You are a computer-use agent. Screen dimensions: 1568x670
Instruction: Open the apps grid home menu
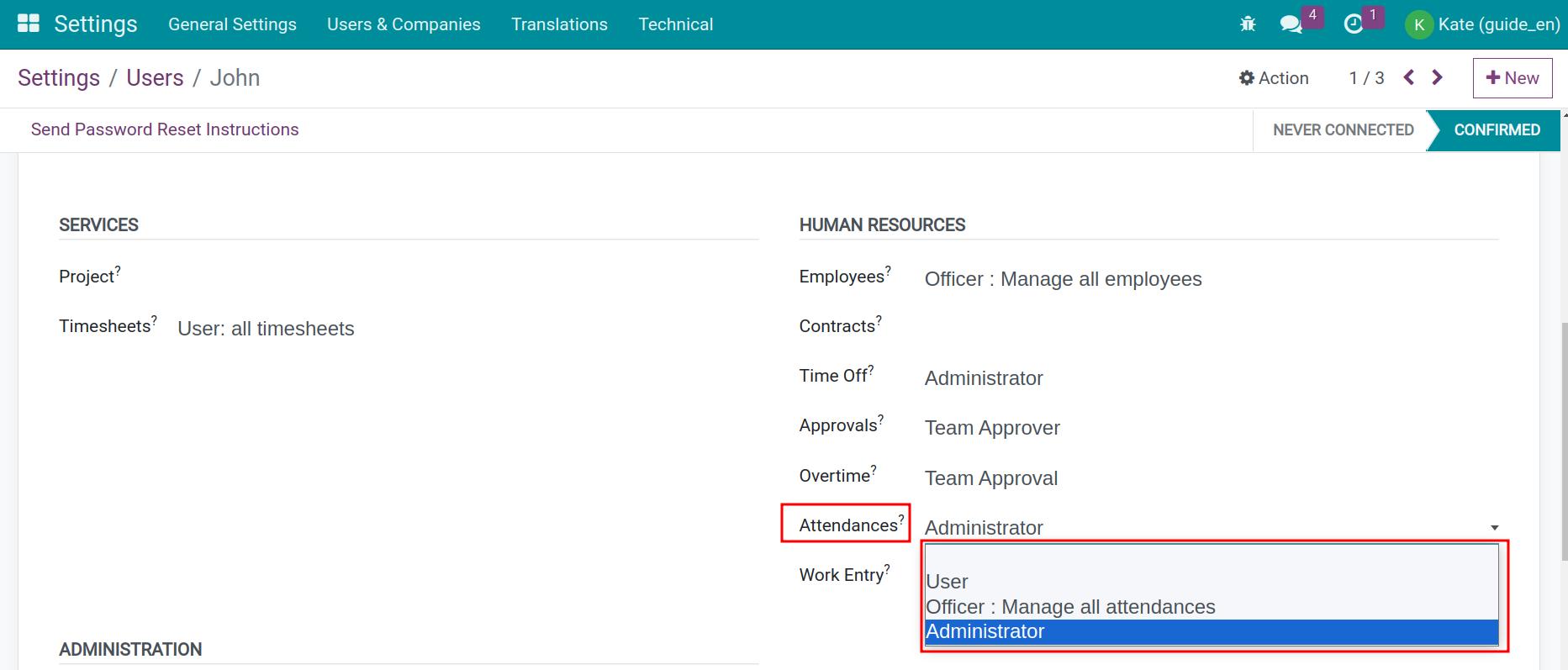[x=29, y=24]
